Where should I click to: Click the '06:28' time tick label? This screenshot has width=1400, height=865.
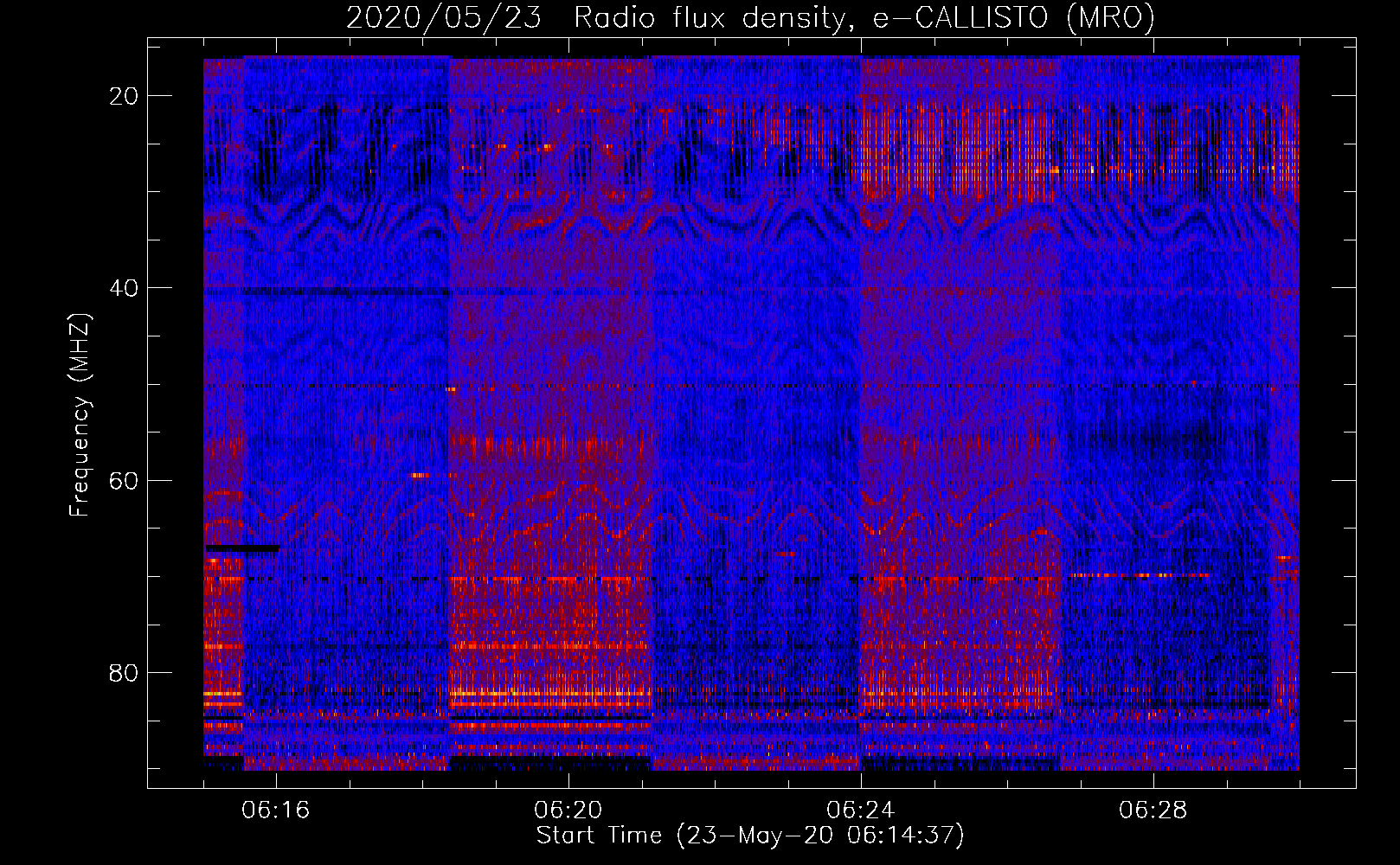pyautogui.click(x=1153, y=811)
